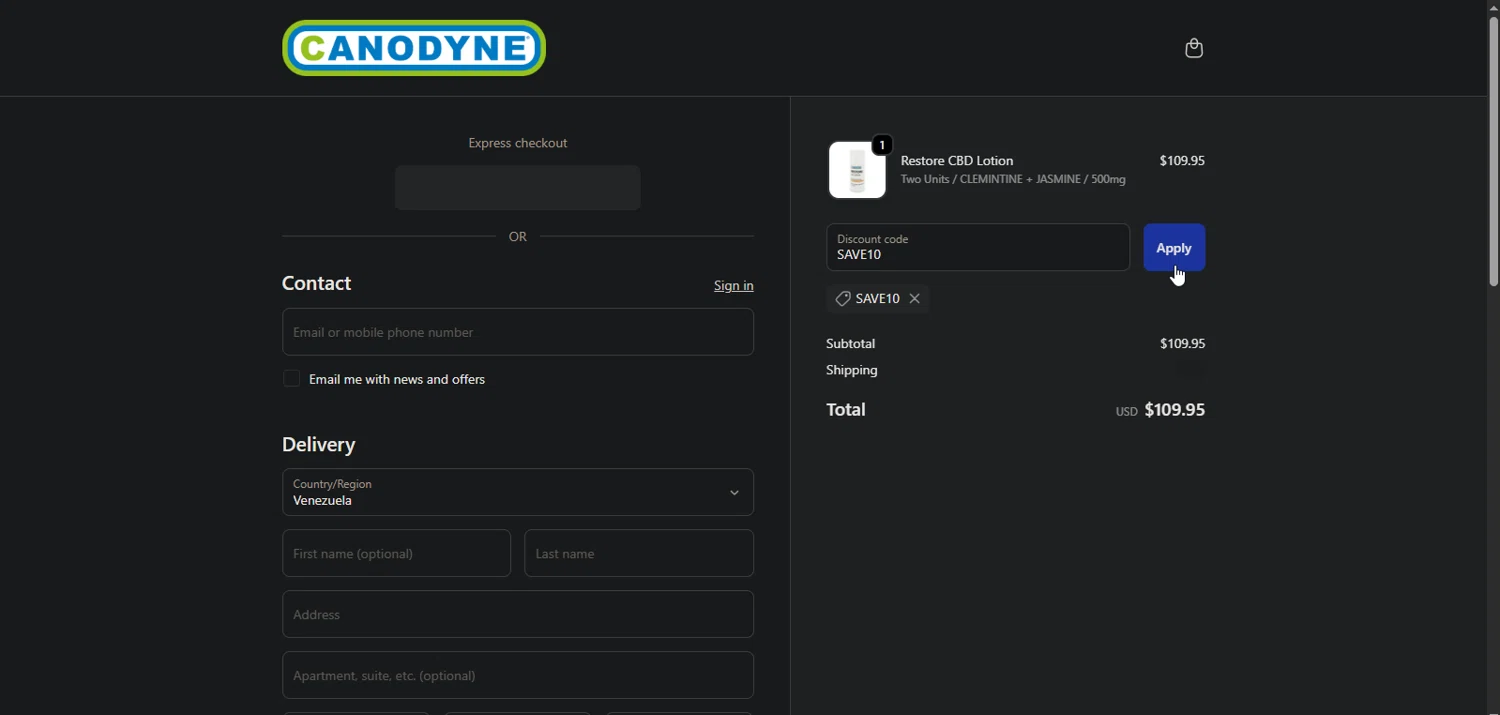The image size is (1500, 715).
Task: Remove the SAVE10 discount tag
Action: click(x=914, y=299)
